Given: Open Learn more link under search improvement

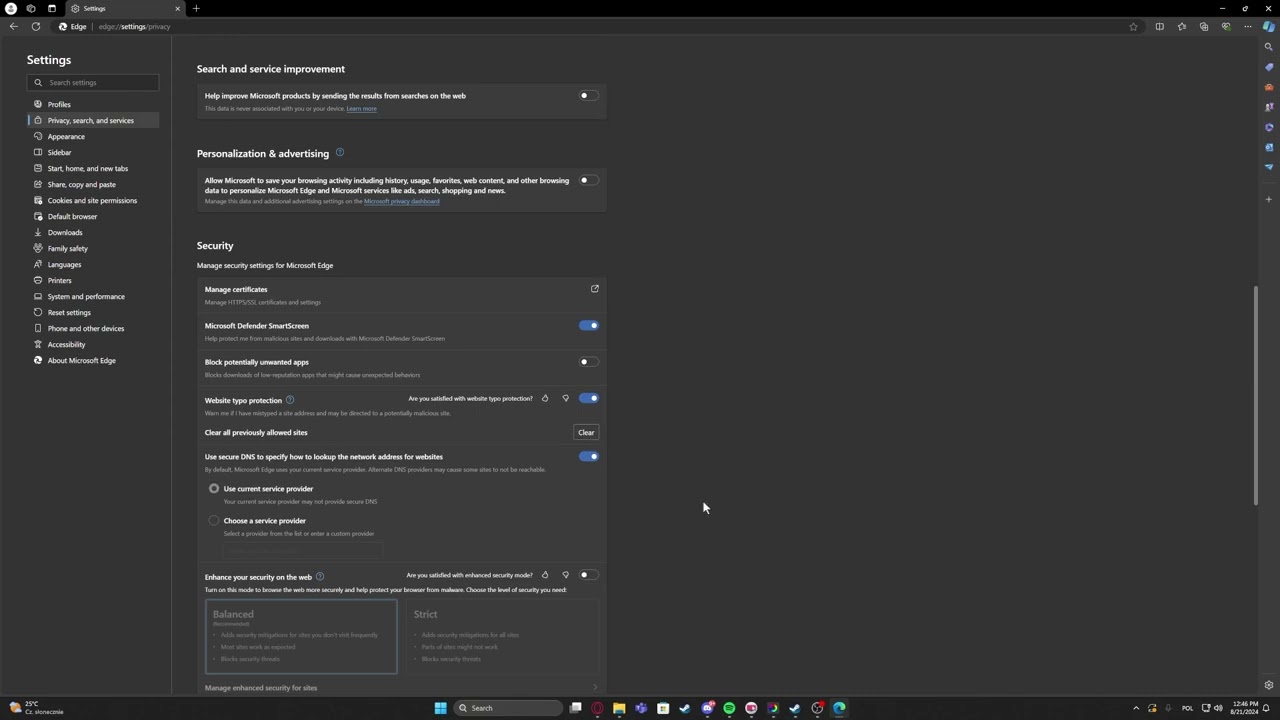Looking at the screenshot, I should [361, 109].
